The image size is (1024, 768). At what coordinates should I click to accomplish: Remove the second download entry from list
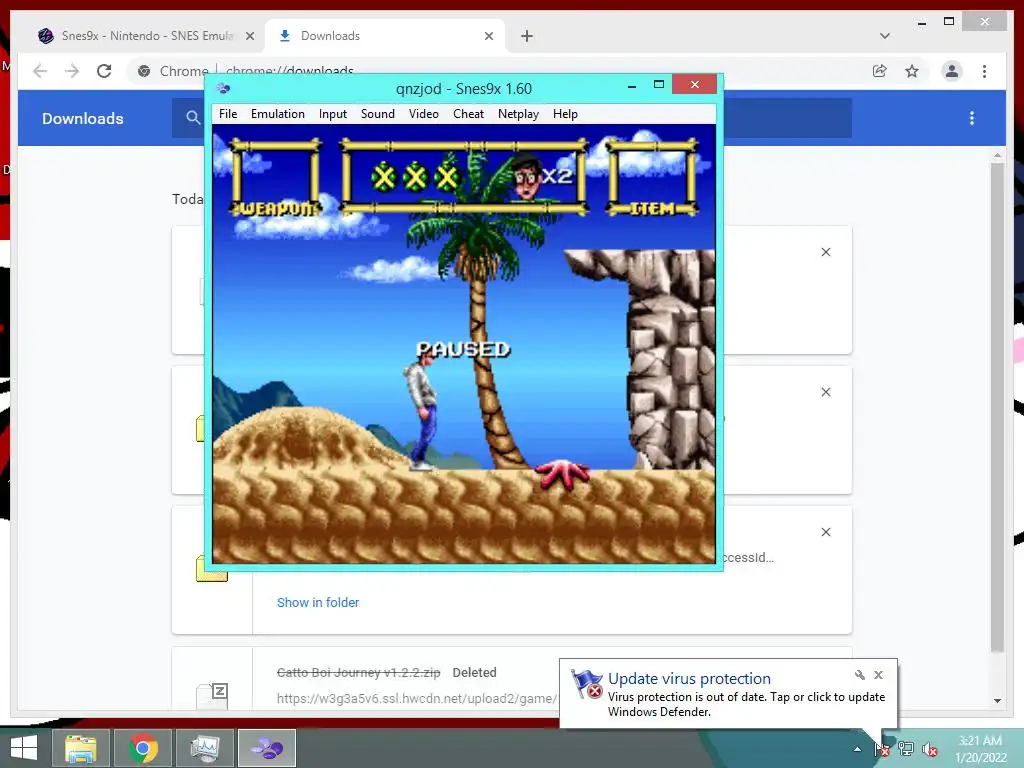point(826,392)
